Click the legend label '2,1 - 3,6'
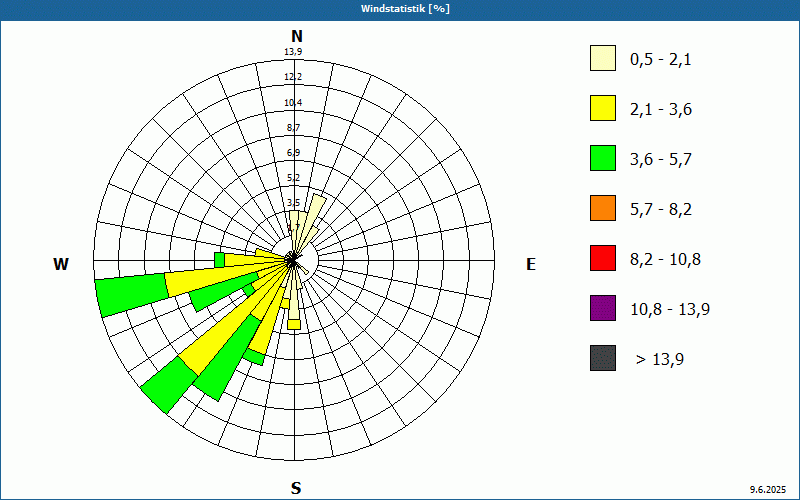Screen dimensions: 800x500 coord(661,110)
